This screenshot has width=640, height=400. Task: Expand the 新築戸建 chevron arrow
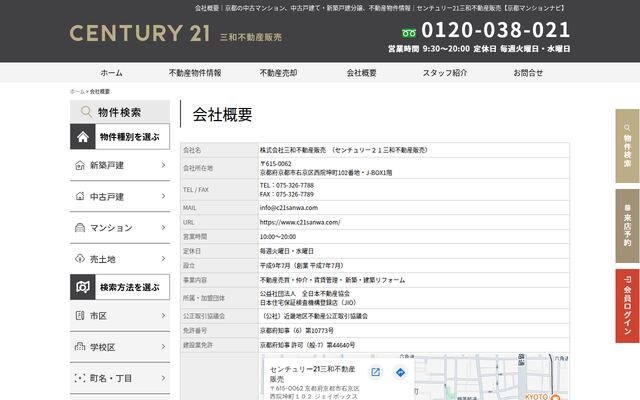(x=163, y=165)
